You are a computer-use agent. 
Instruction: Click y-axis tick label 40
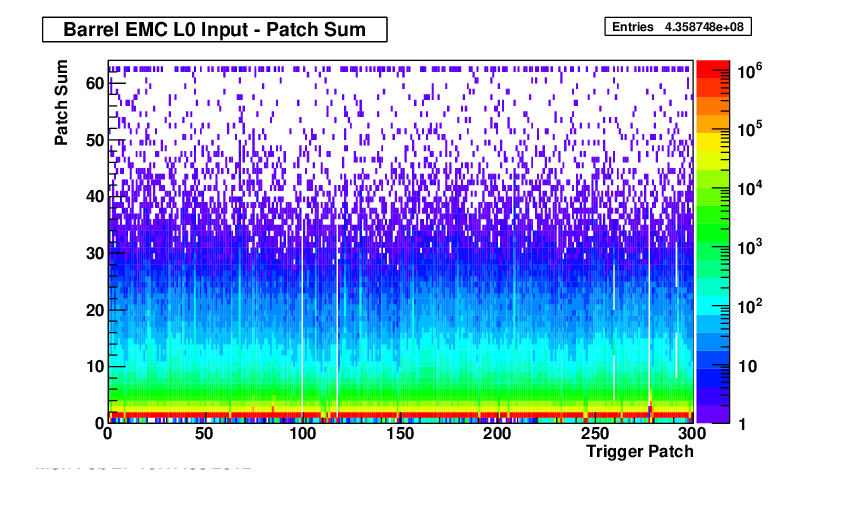click(95, 196)
